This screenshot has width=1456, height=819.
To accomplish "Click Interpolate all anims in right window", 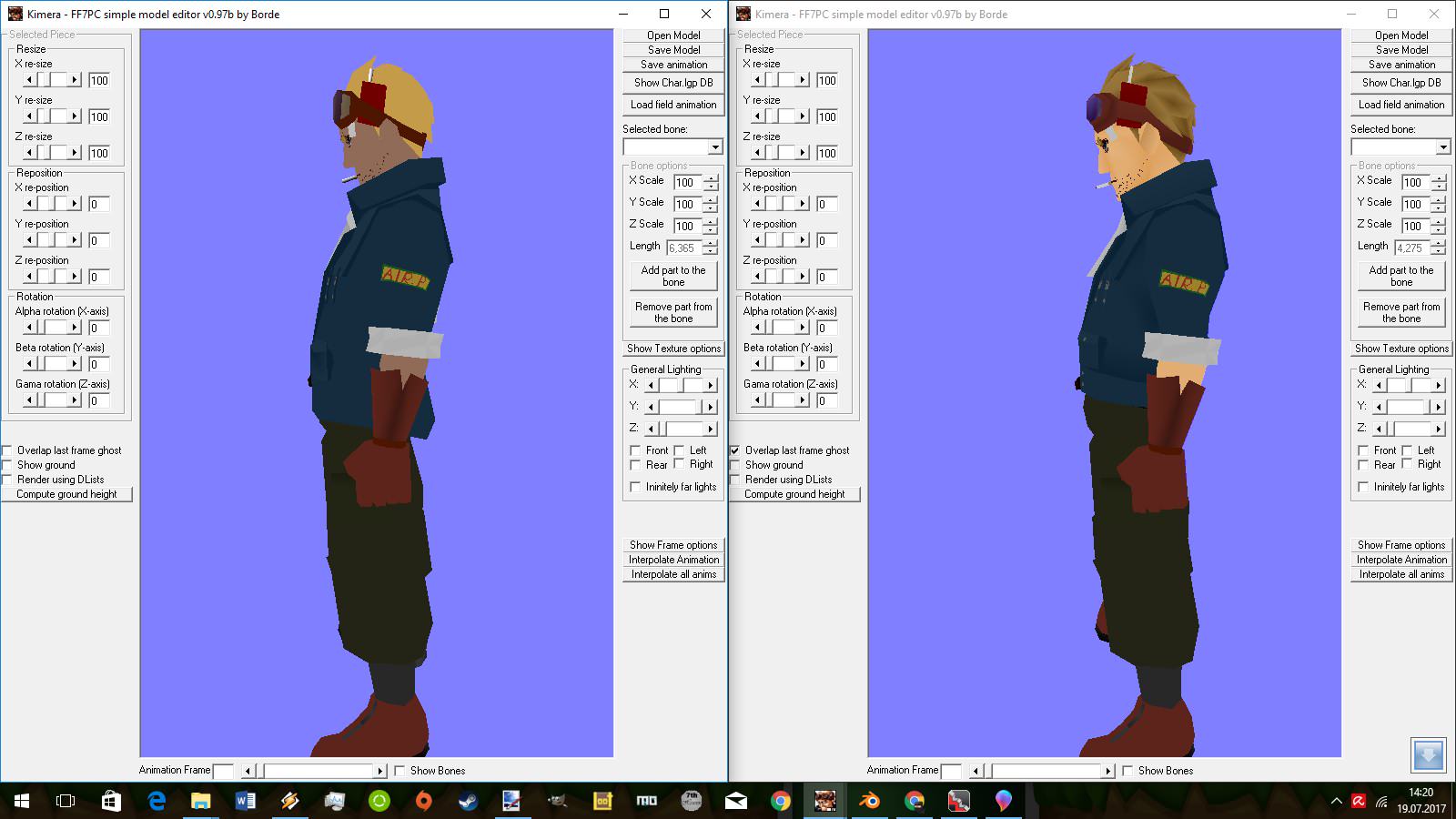I will 1401,574.
